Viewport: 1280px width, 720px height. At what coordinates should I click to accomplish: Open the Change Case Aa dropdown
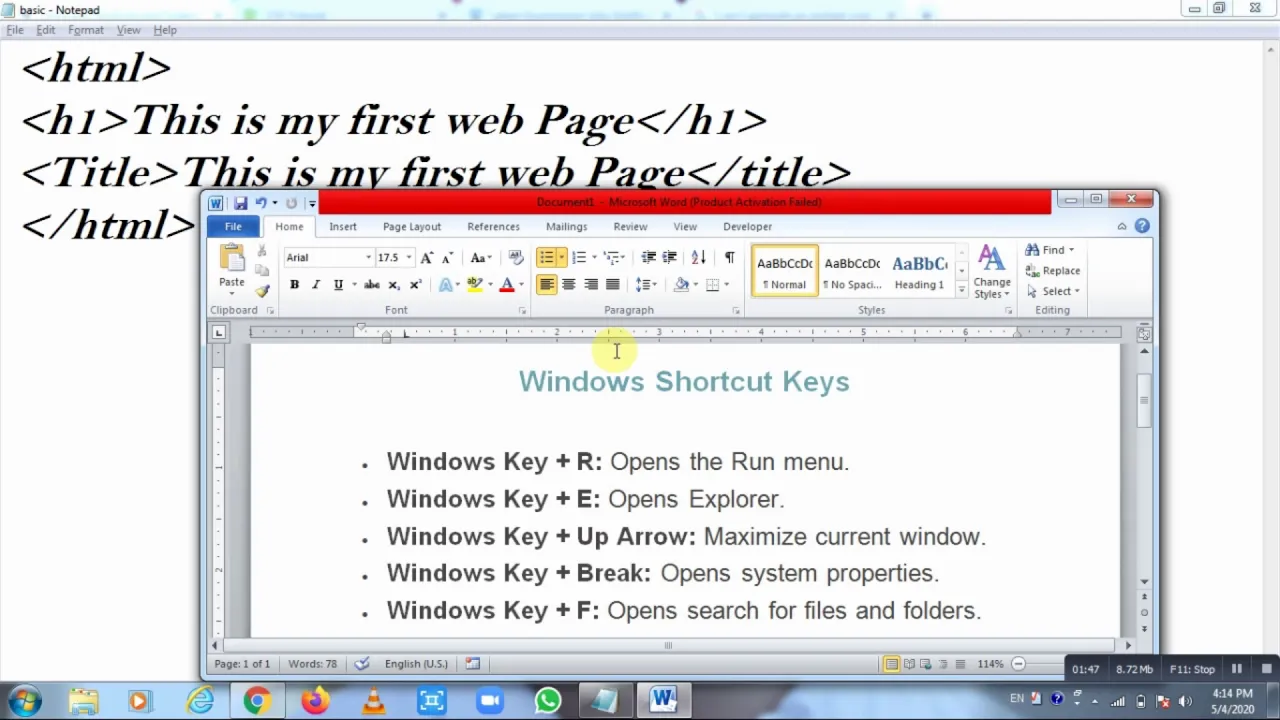pos(480,258)
